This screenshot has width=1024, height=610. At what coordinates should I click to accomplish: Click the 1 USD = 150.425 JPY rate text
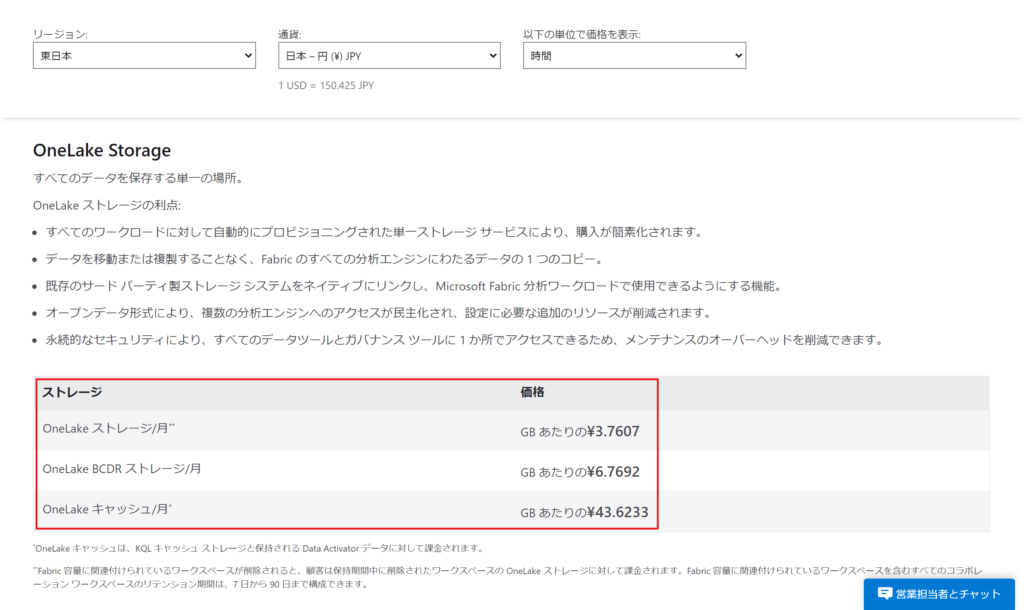click(326, 85)
